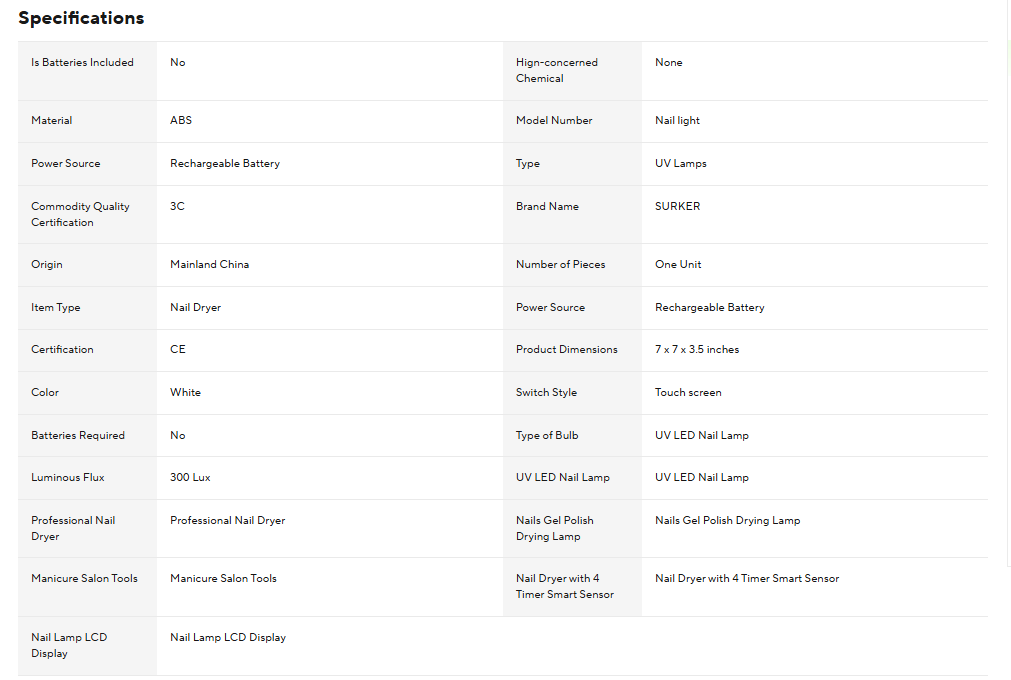Image resolution: width=1011 pixels, height=680 pixels.
Task: Click the Luminous Flux value 300 Lux
Action: point(190,478)
